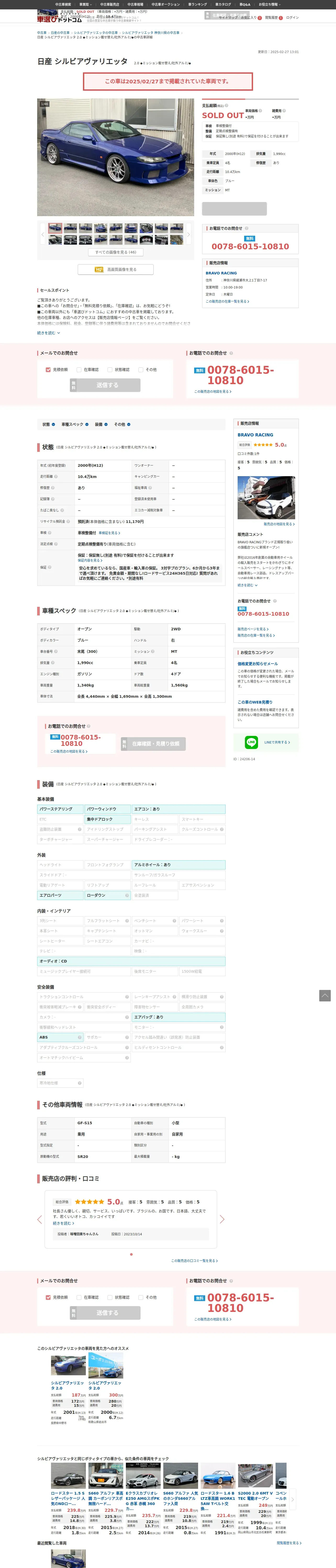
Task: Click the 車選びドットコム site logo
Action: (x=59, y=19)
